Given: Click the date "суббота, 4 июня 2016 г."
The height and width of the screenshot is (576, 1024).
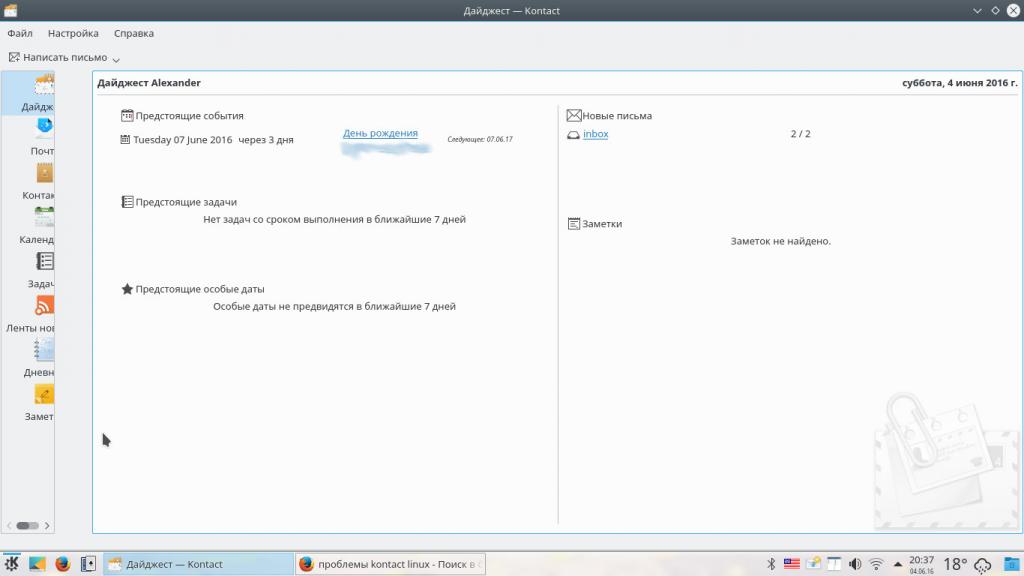Looking at the screenshot, I should [x=960, y=83].
